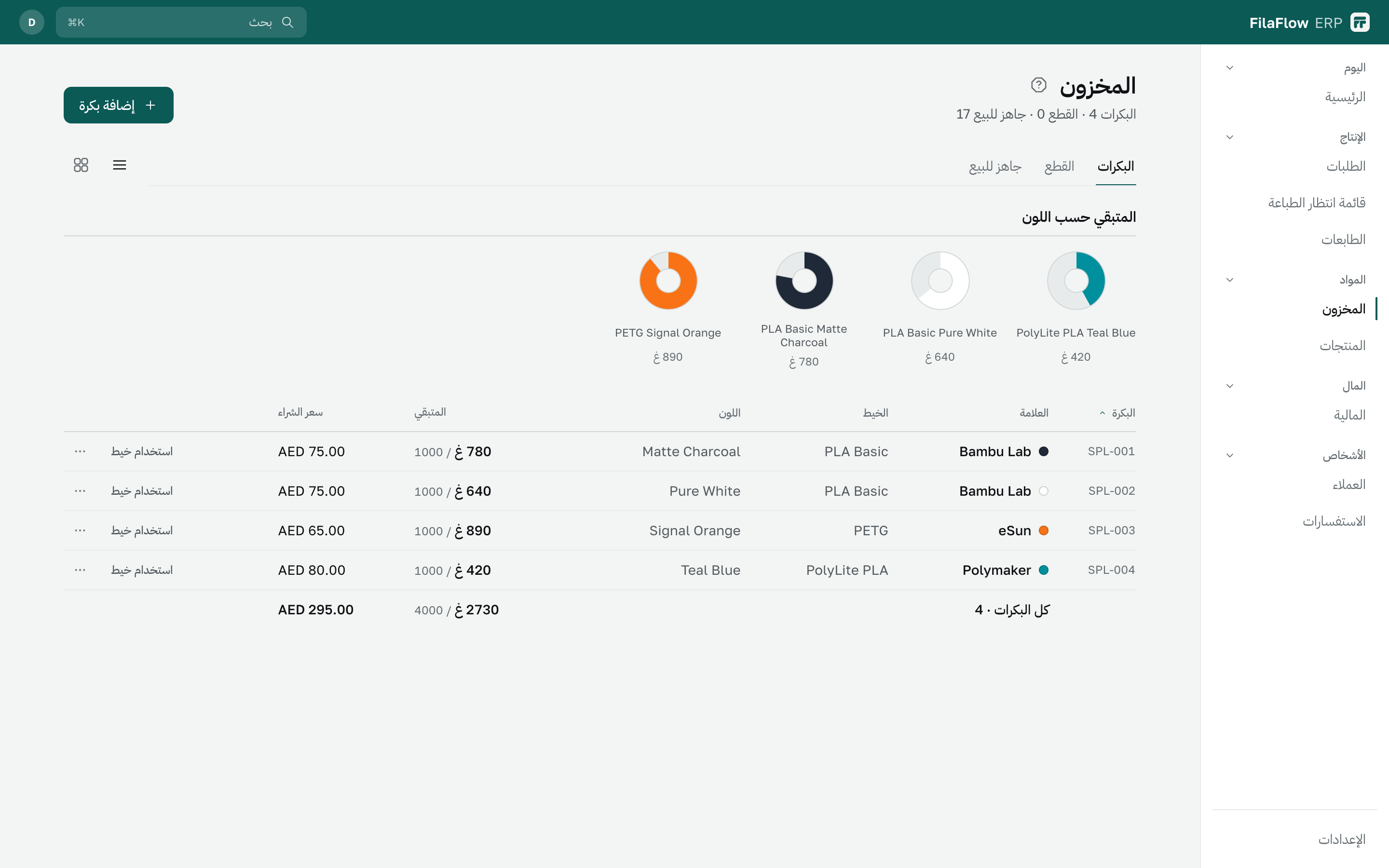Image resolution: width=1389 pixels, height=868 pixels.
Task: Collapse the المواد sidebar section
Action: pos(1229,280)
